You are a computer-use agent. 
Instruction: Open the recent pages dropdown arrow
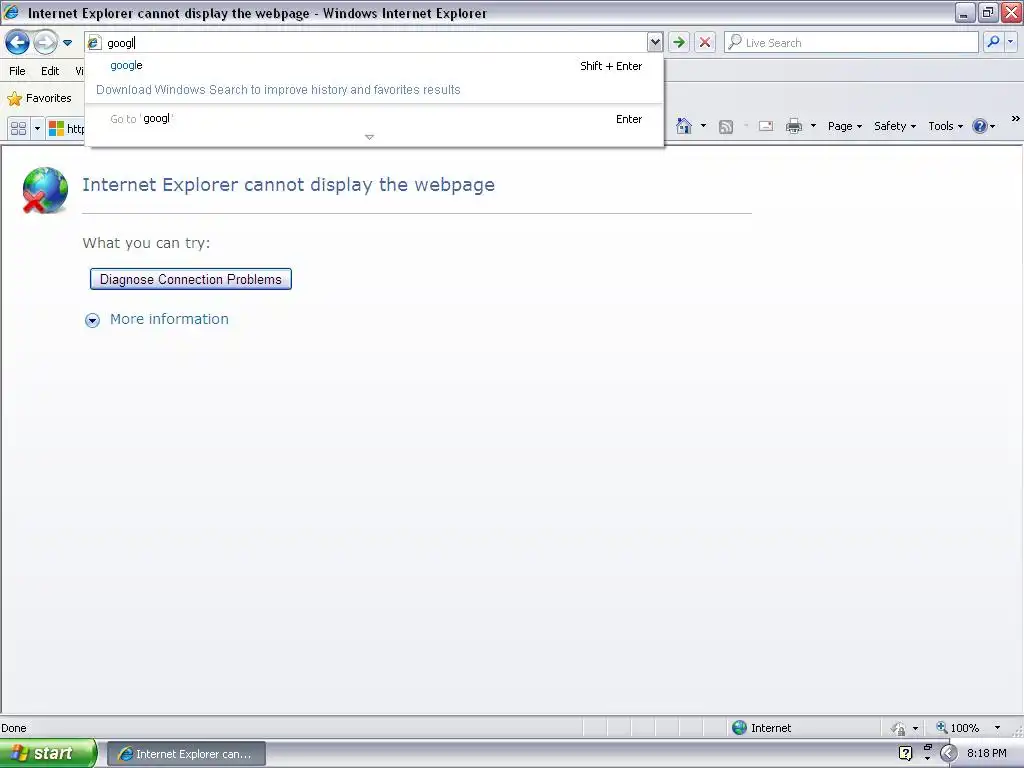pyautogui.click(x=67, y=43)
